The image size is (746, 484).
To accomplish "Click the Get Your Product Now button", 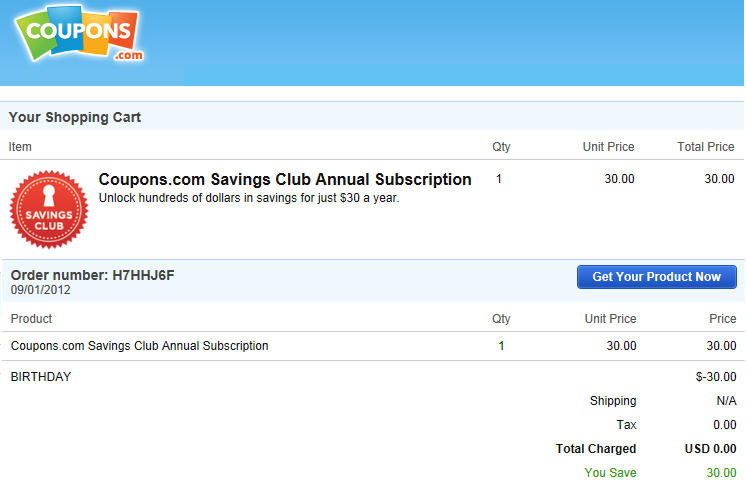I will 657,277.
